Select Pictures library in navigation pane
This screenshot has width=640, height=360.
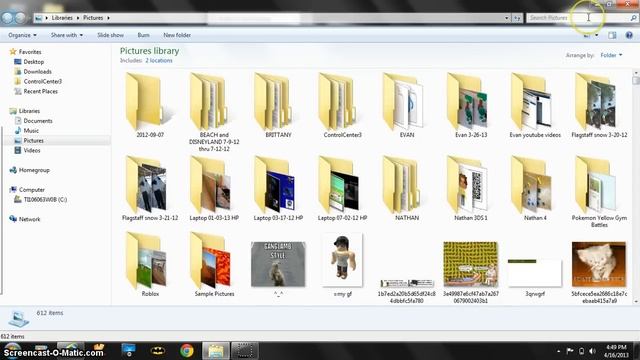pos(29,140)
